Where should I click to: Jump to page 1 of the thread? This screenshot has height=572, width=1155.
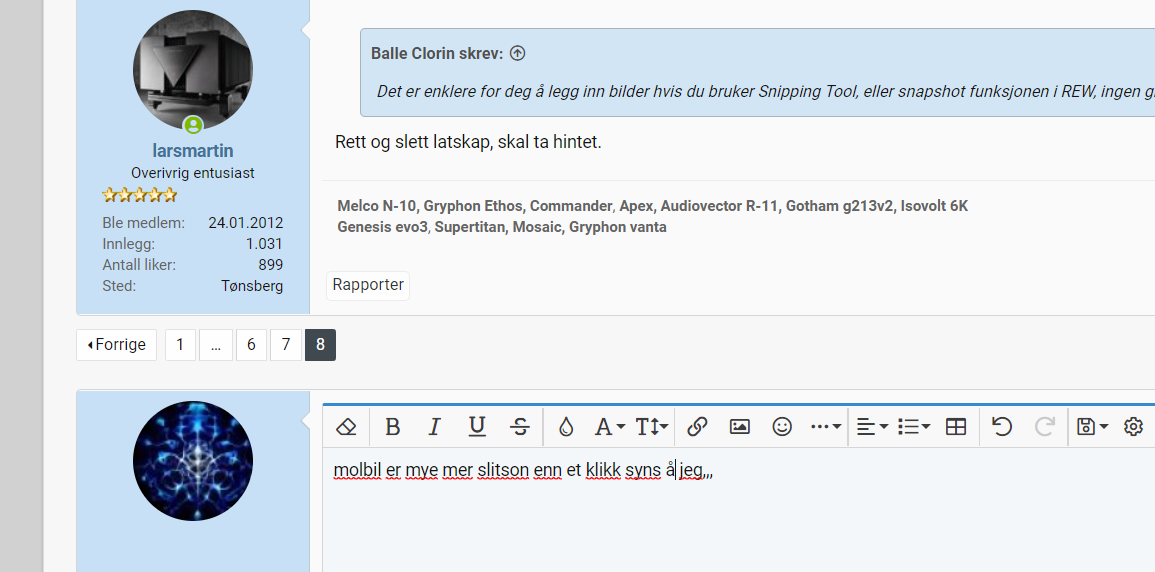click(180, 345)
